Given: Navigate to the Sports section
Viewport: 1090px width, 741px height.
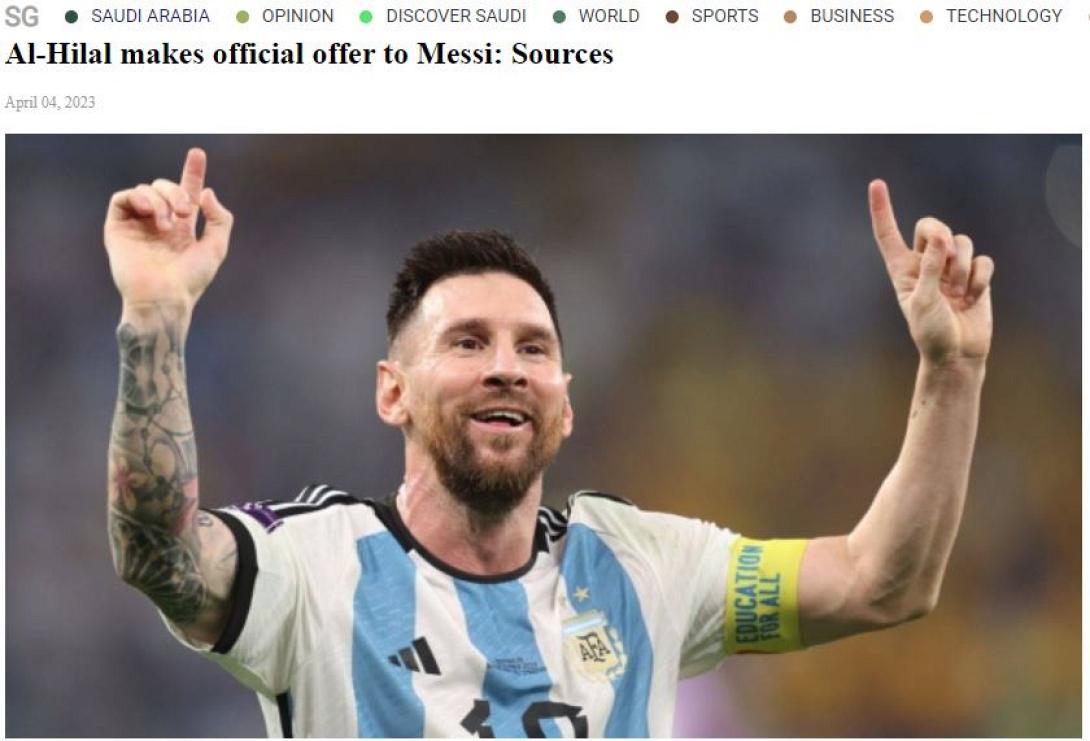Looking at the screenshot, I should point(725,16).
